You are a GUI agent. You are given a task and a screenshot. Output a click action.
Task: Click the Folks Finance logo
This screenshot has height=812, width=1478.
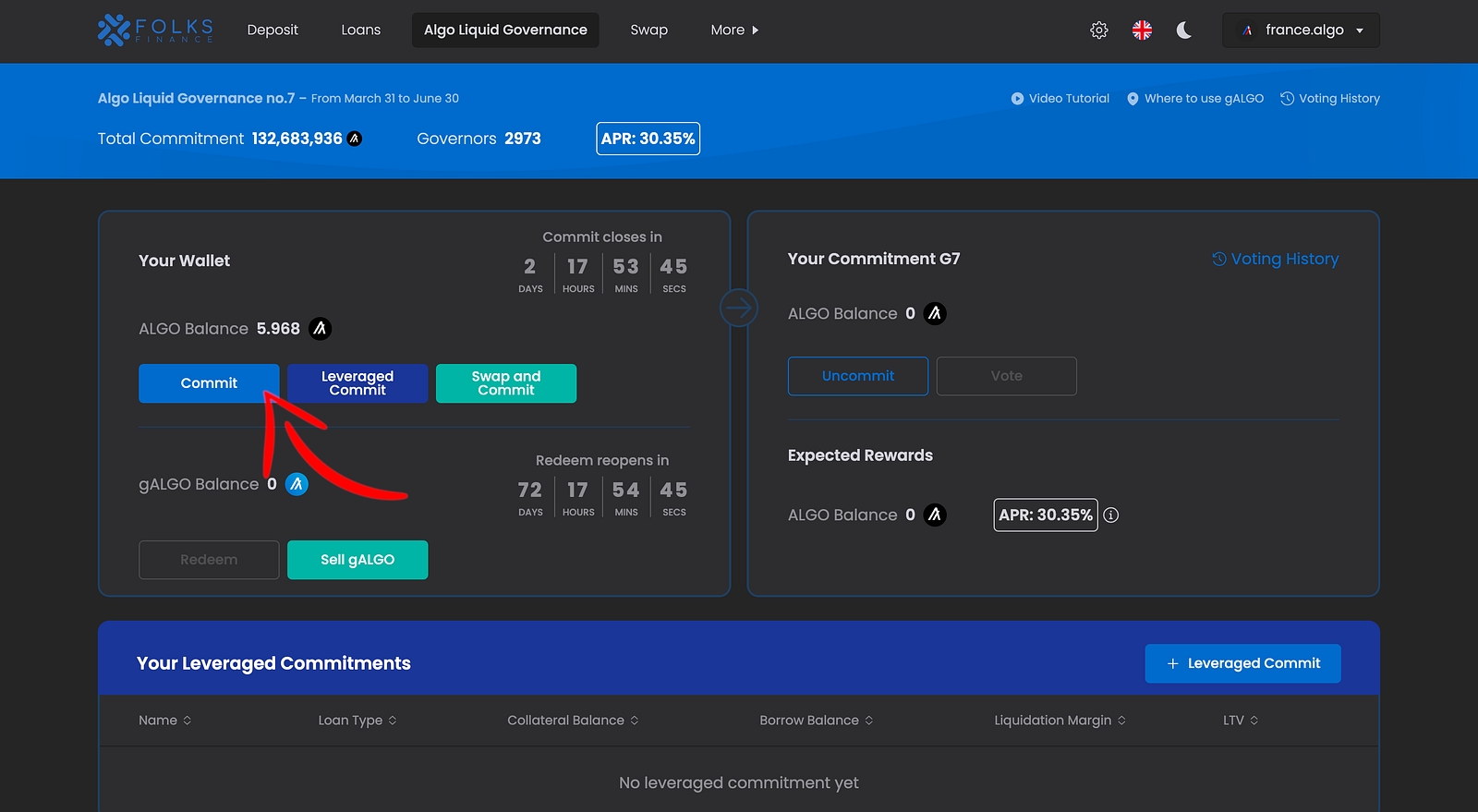155,30
